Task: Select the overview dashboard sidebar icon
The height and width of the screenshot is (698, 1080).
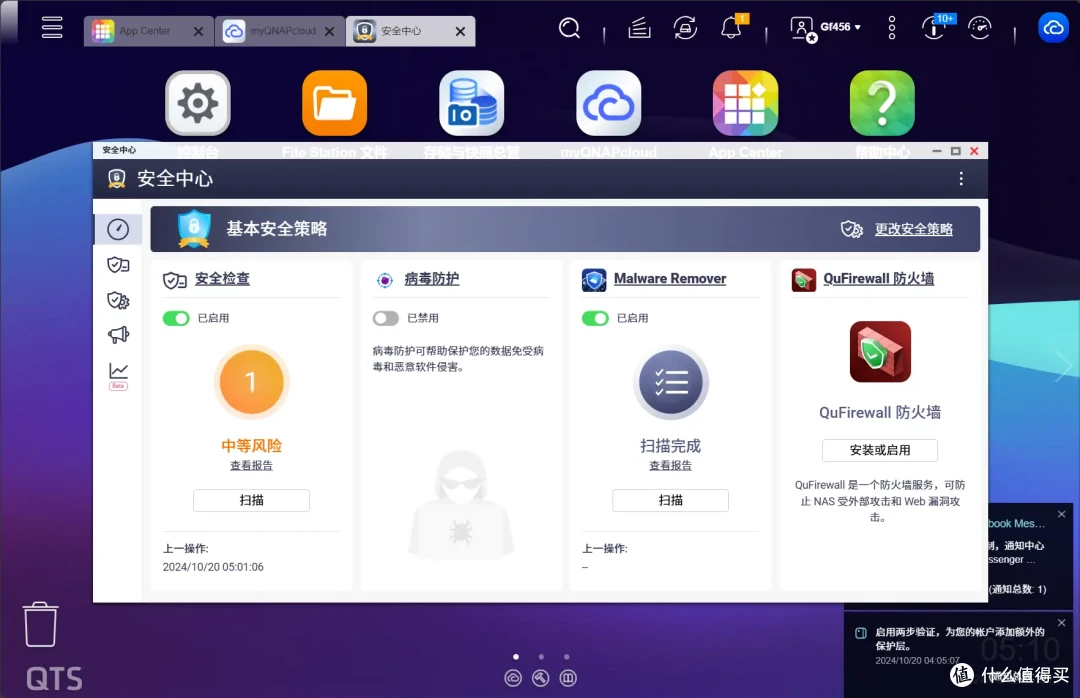Action: (x=118, y=229)
